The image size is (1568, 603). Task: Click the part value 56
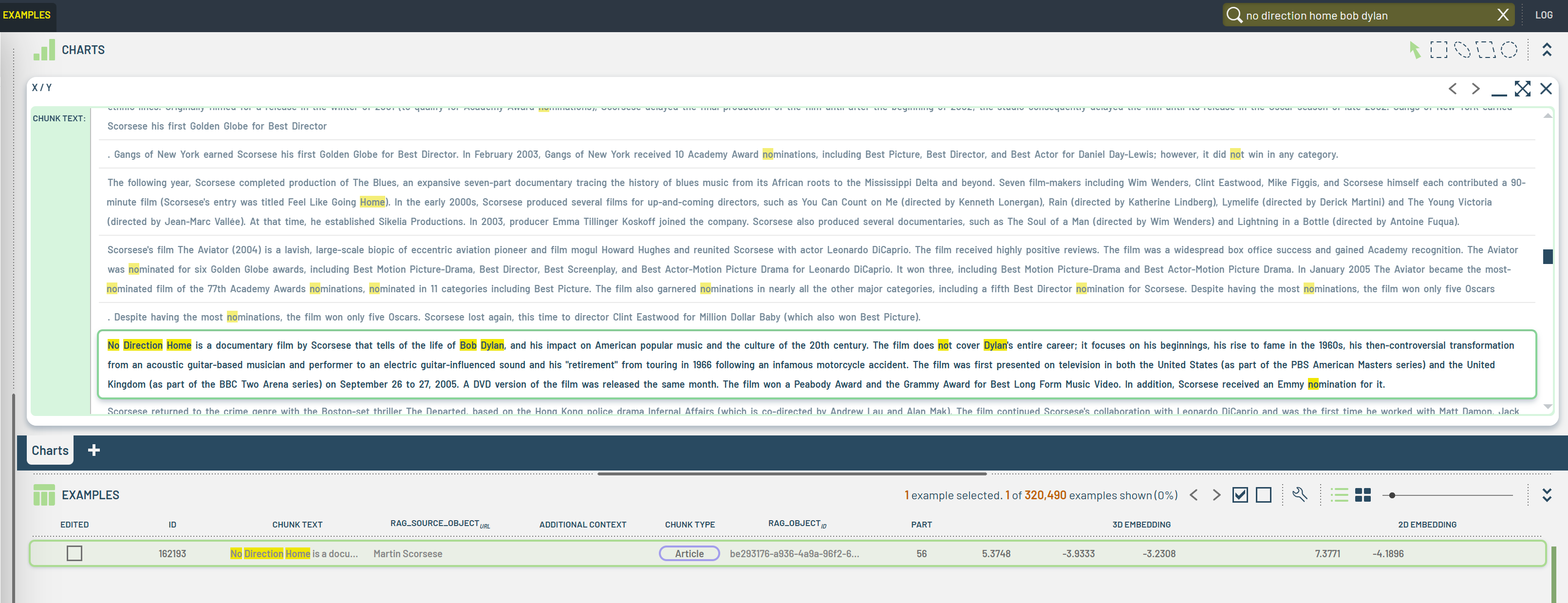click(x=921, y=554)
